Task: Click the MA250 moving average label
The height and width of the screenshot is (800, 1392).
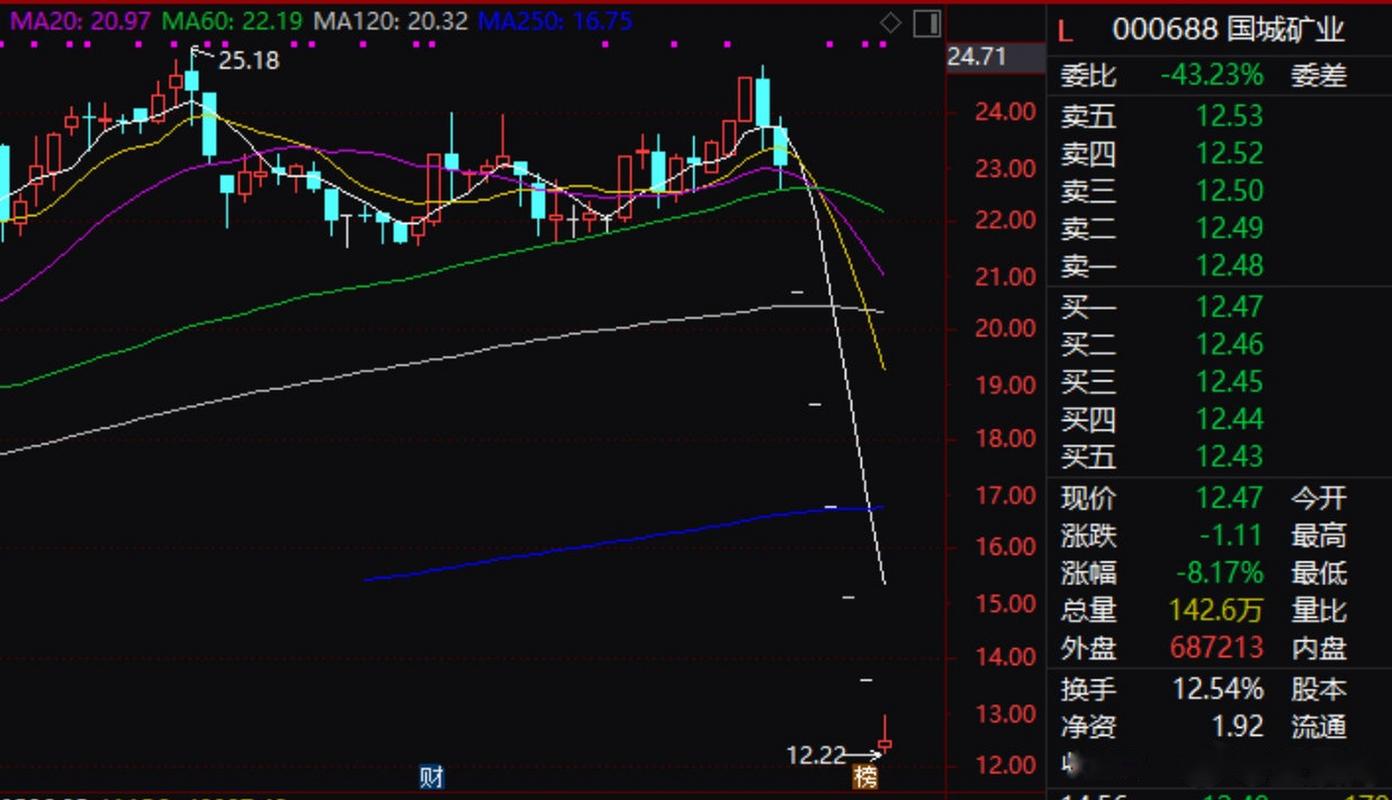Action: pos(555,20)
